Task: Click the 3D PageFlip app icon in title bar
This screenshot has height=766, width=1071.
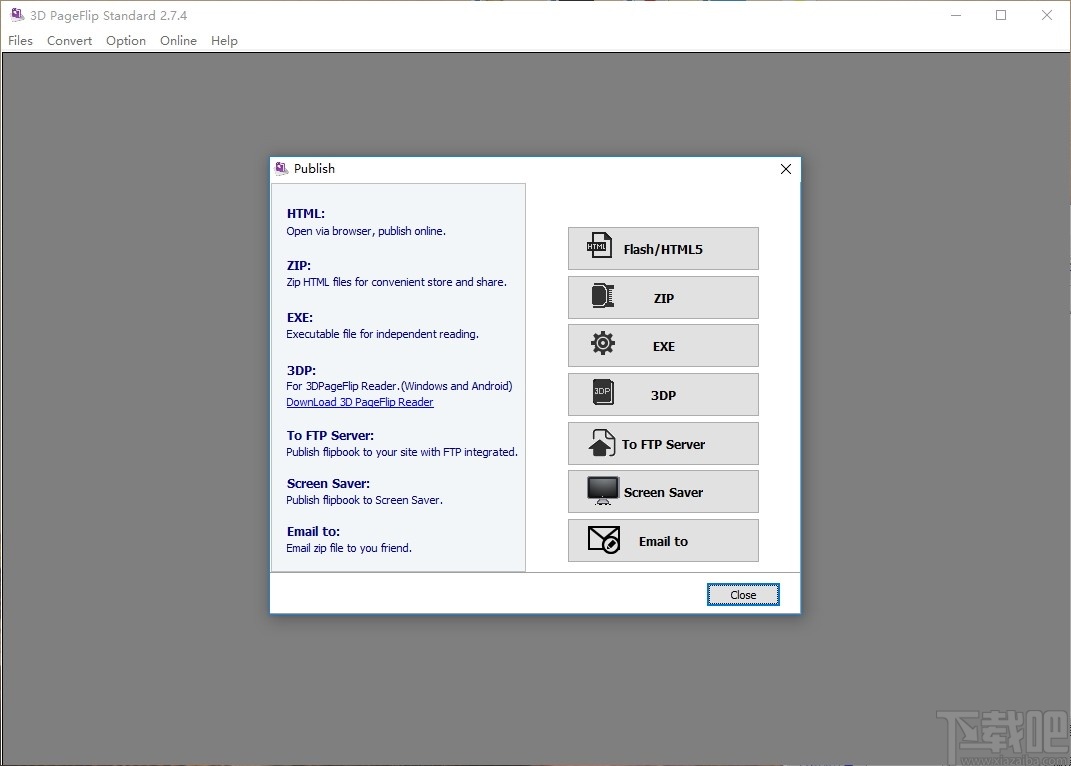Action: pyautogui.click(x=17, y=15)
